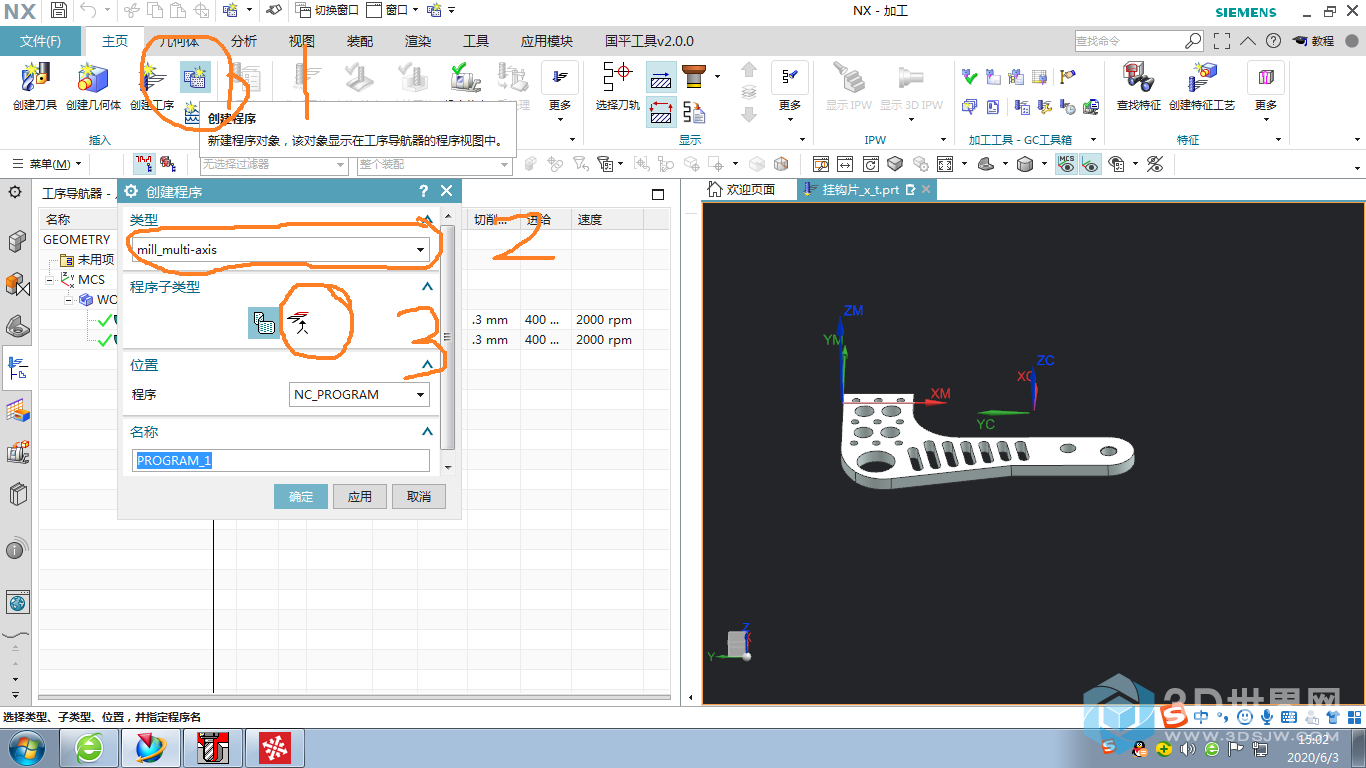Click the 取消 button in dialog
This screenshot has height=768, width=1366.
click(419, 496)
